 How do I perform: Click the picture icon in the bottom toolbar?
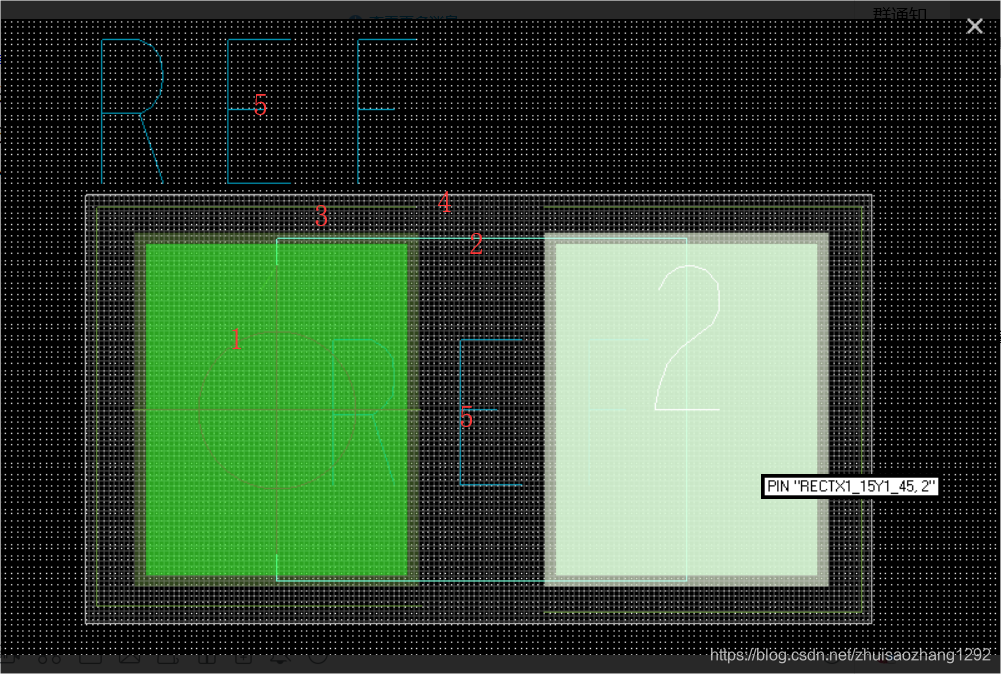tap(128, 659)
